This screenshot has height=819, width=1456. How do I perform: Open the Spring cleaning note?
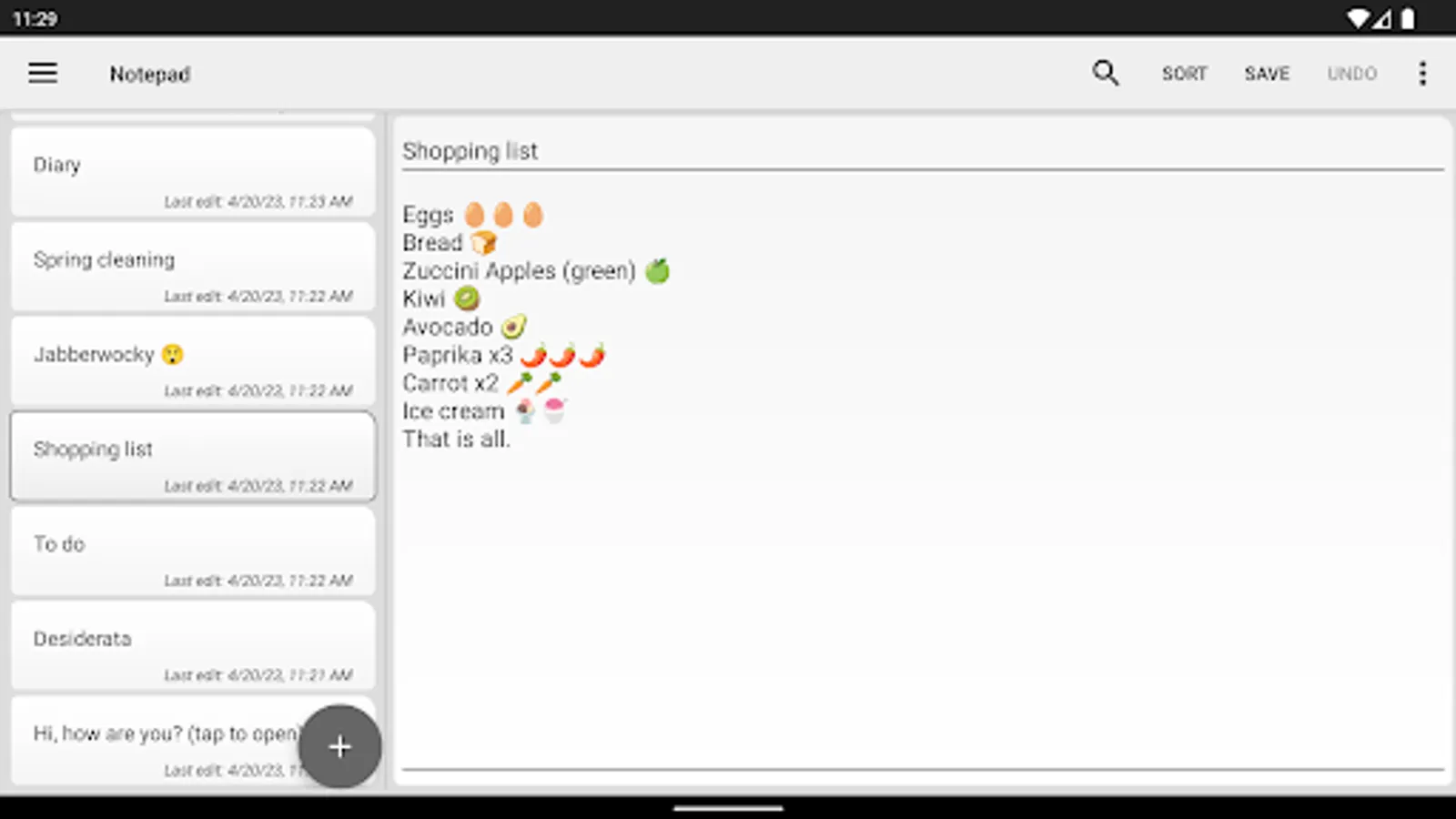193,268
